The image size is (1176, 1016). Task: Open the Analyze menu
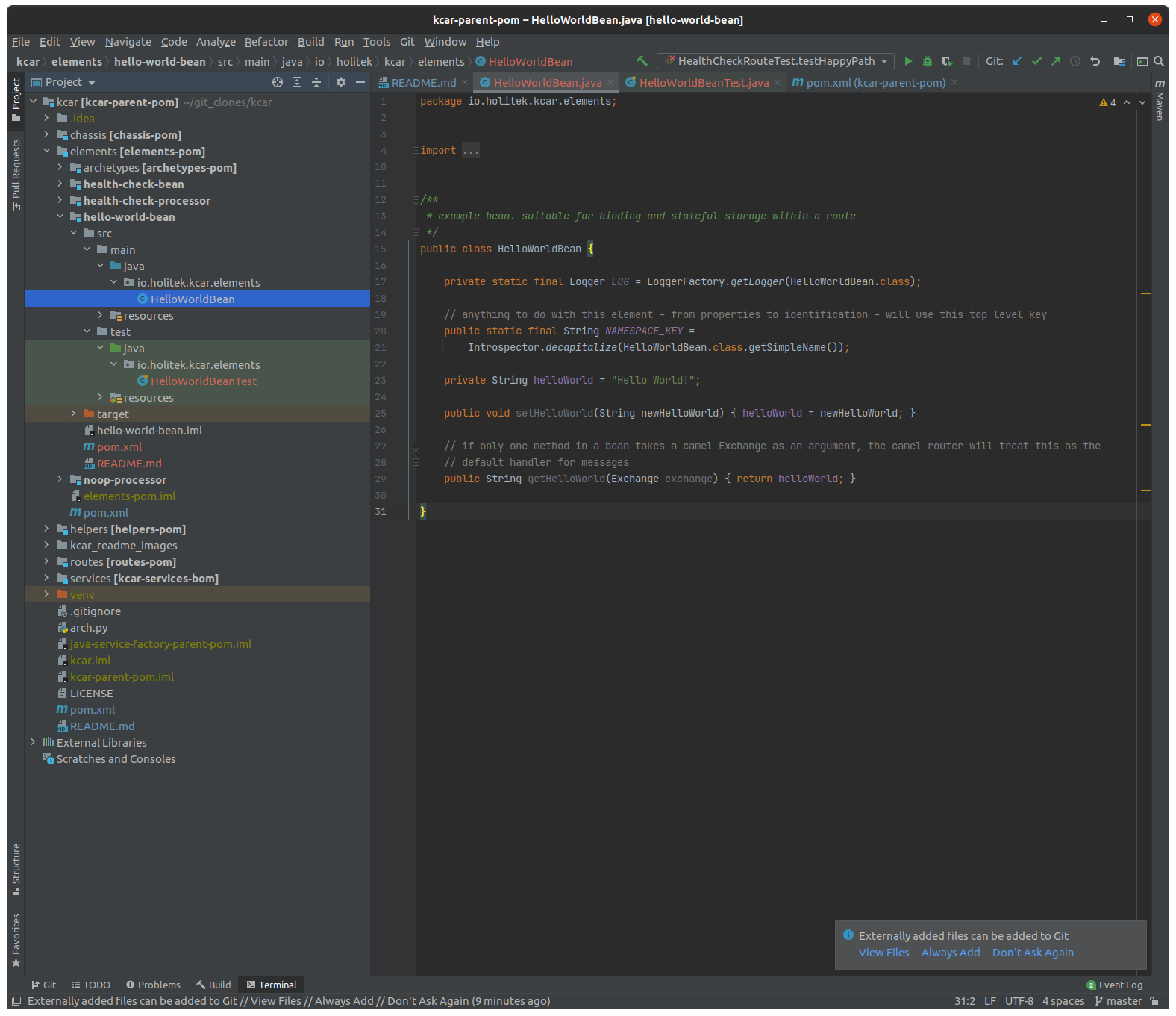[x=216, y=42]
